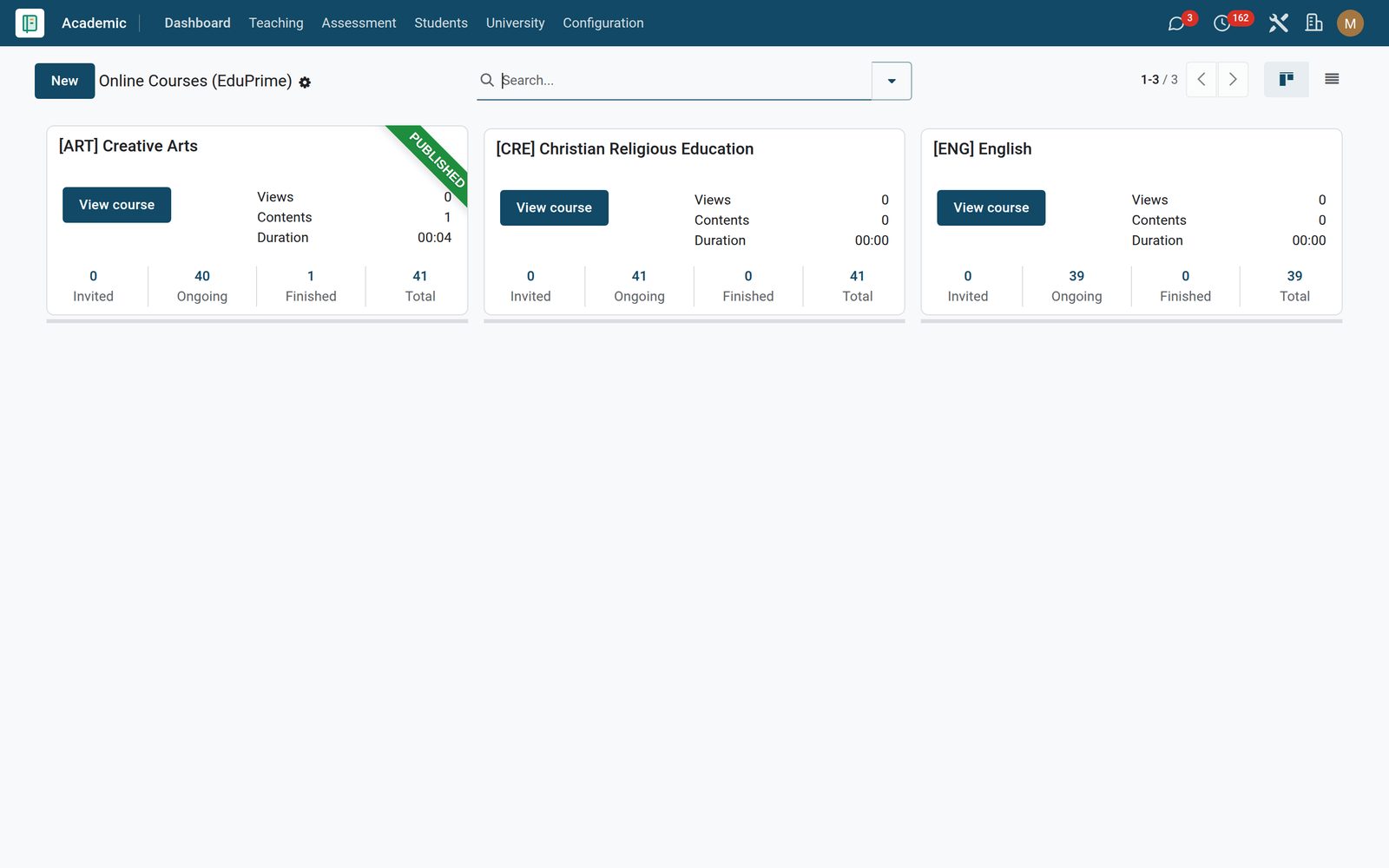1389x868 pixels.
Task: View course for English
Action: [991, 207]
